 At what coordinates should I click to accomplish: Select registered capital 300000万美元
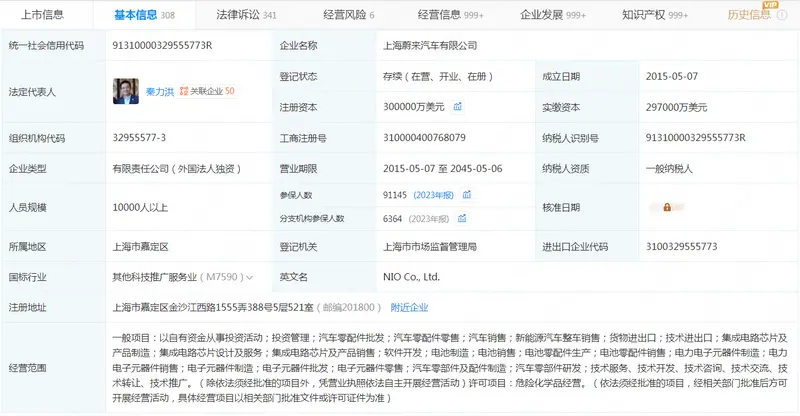coord(414,107)
